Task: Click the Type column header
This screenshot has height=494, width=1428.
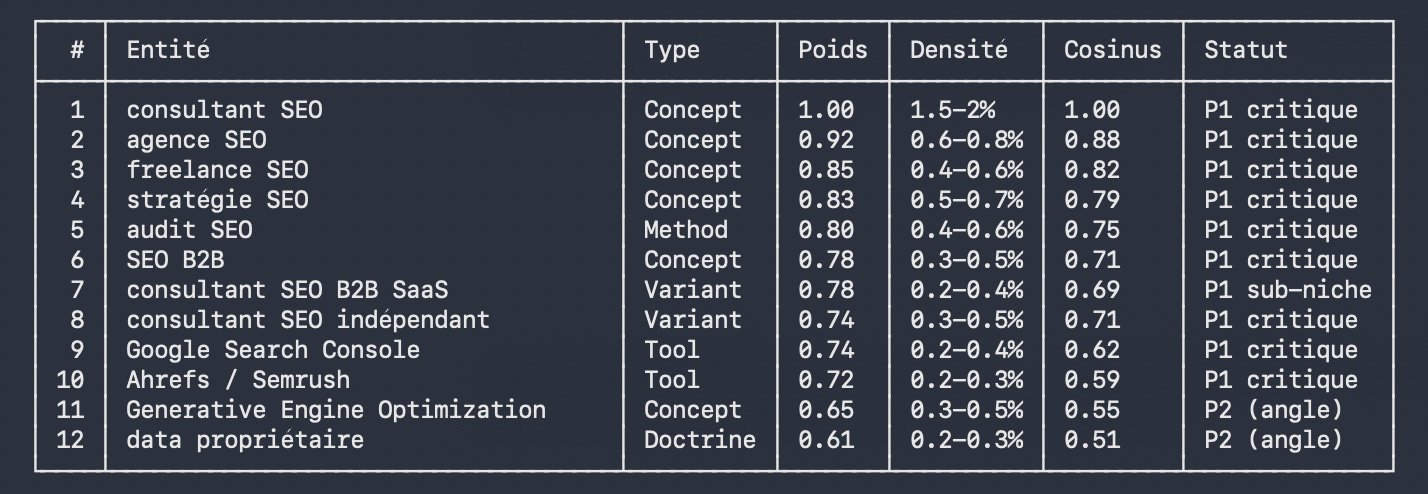Action: click(x=671, y=50)
